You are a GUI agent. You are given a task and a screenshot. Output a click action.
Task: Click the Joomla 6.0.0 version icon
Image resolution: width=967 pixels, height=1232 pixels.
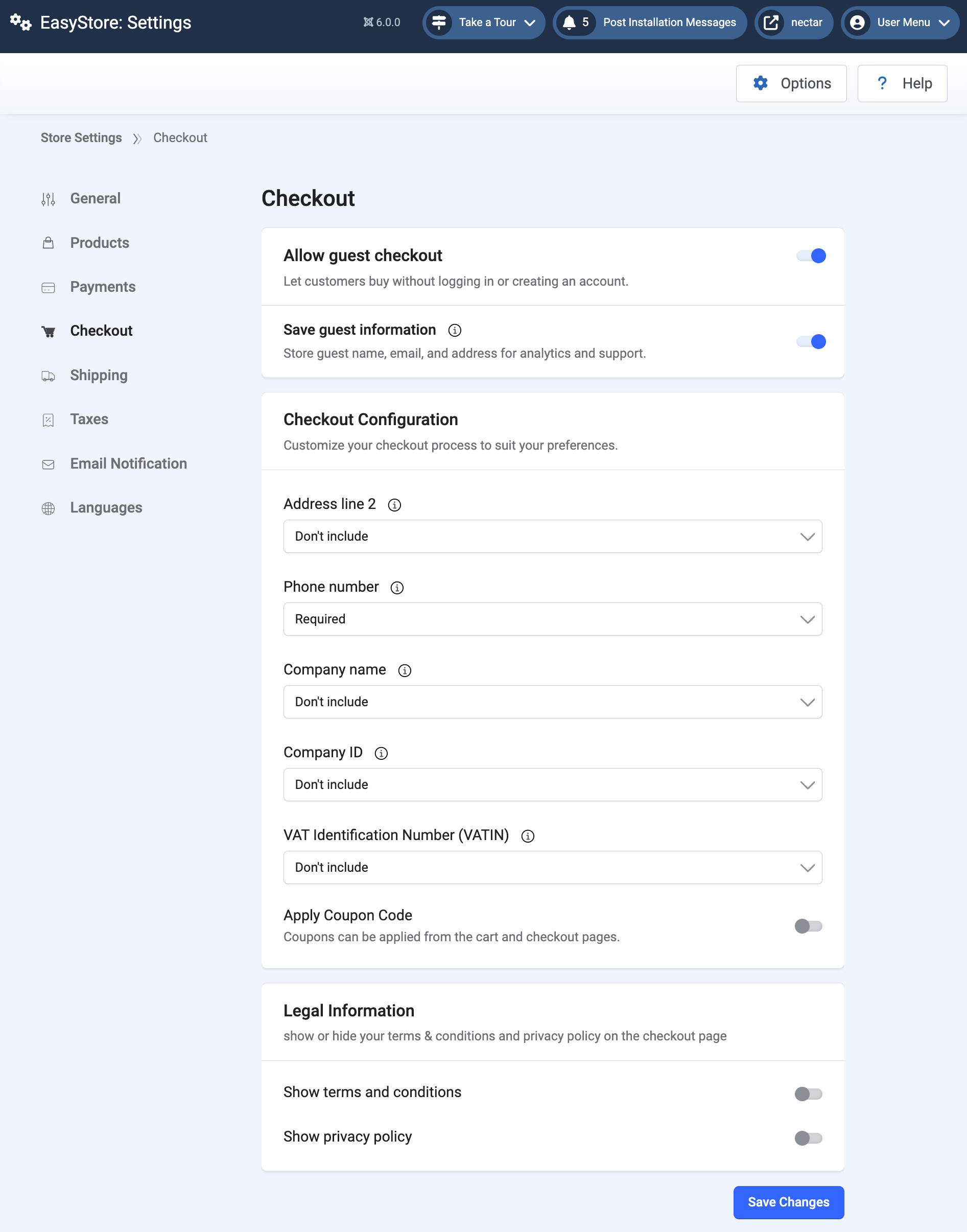click(x=369, y=22)
